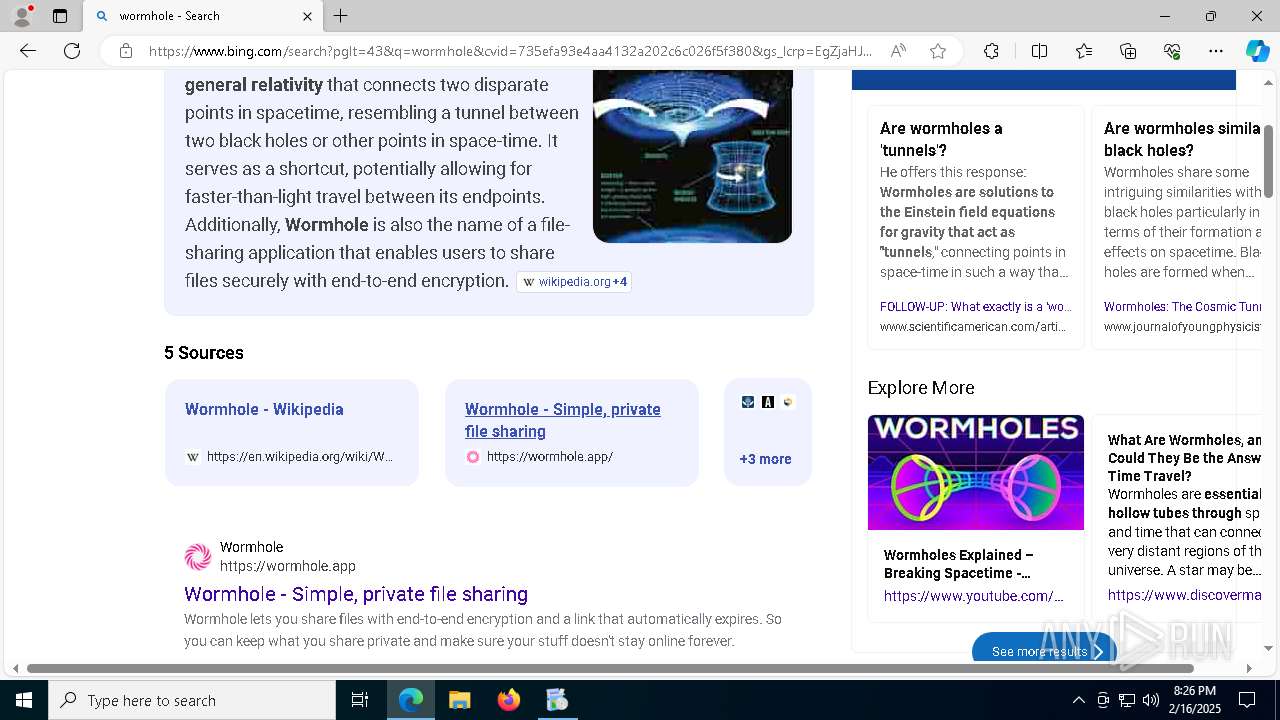Open tab actions menu
The image size is (1280, 720).
[x=60, y=16]
